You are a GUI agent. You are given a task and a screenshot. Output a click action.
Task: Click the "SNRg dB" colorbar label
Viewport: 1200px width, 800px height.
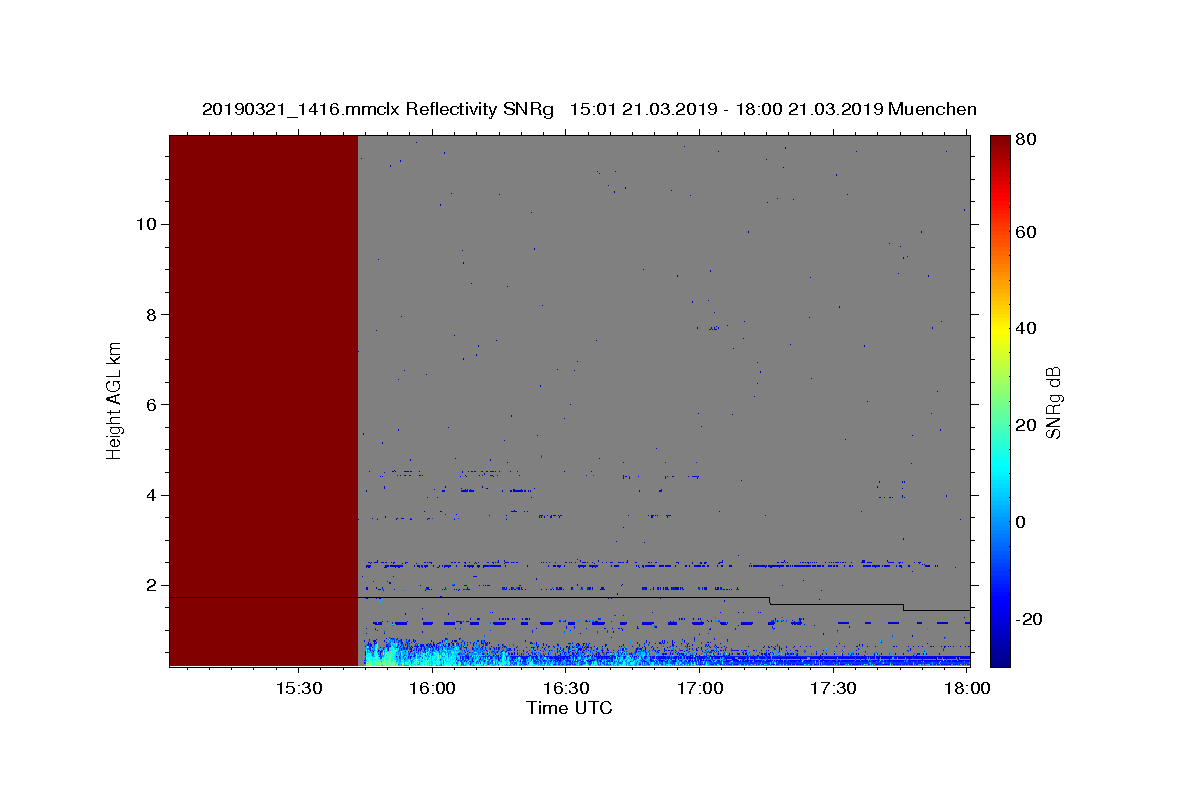coord(1053,402)
